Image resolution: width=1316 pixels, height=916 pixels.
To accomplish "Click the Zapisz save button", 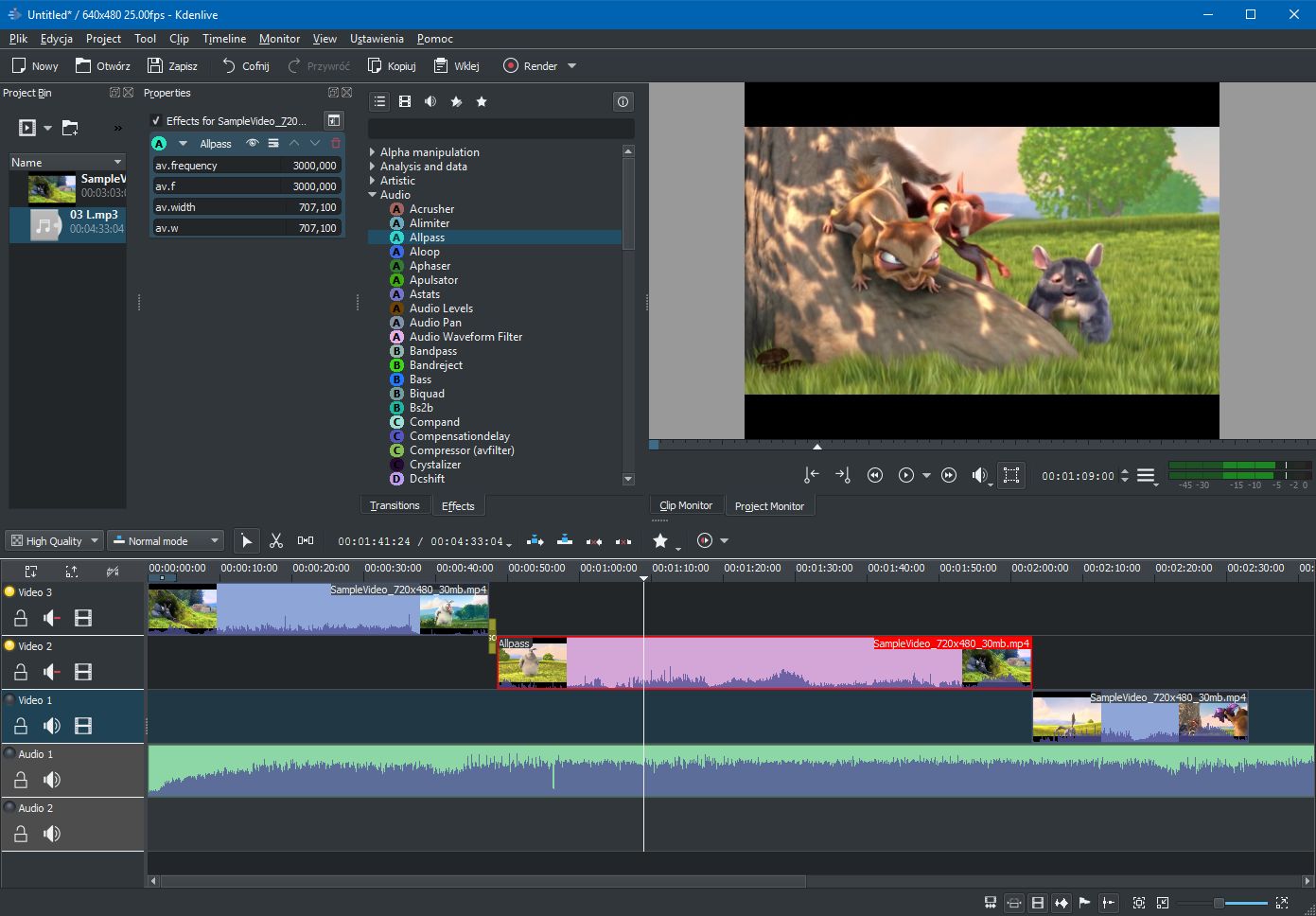I will click(x=173, y=66).
